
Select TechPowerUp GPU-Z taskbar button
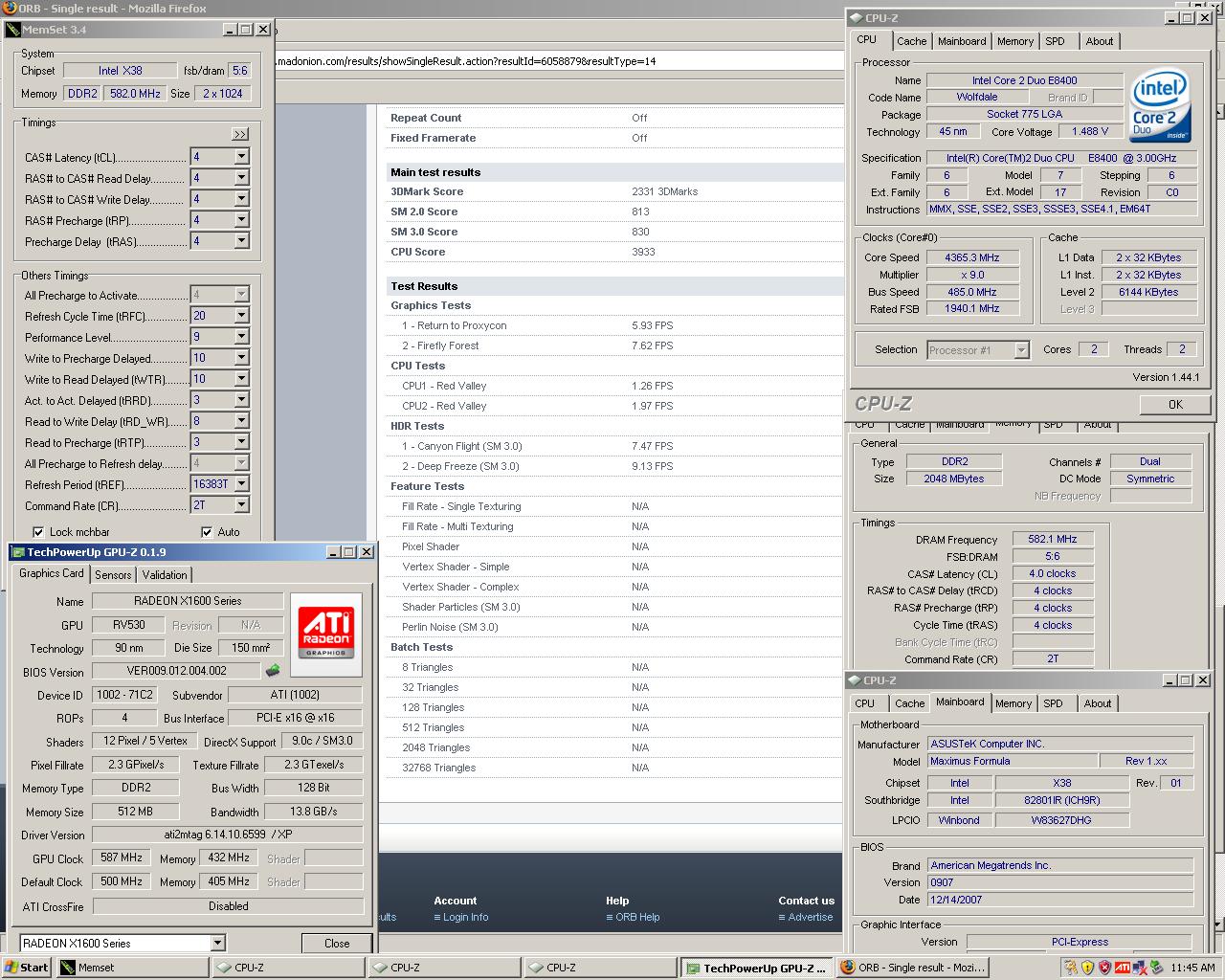click(757, 968)
